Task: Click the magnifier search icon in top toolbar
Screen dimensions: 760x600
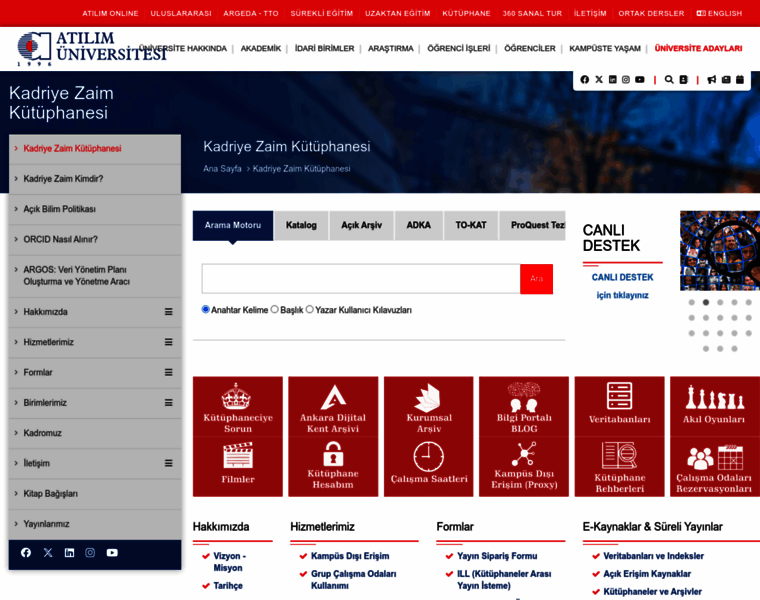Action: [x=669, y=79]
